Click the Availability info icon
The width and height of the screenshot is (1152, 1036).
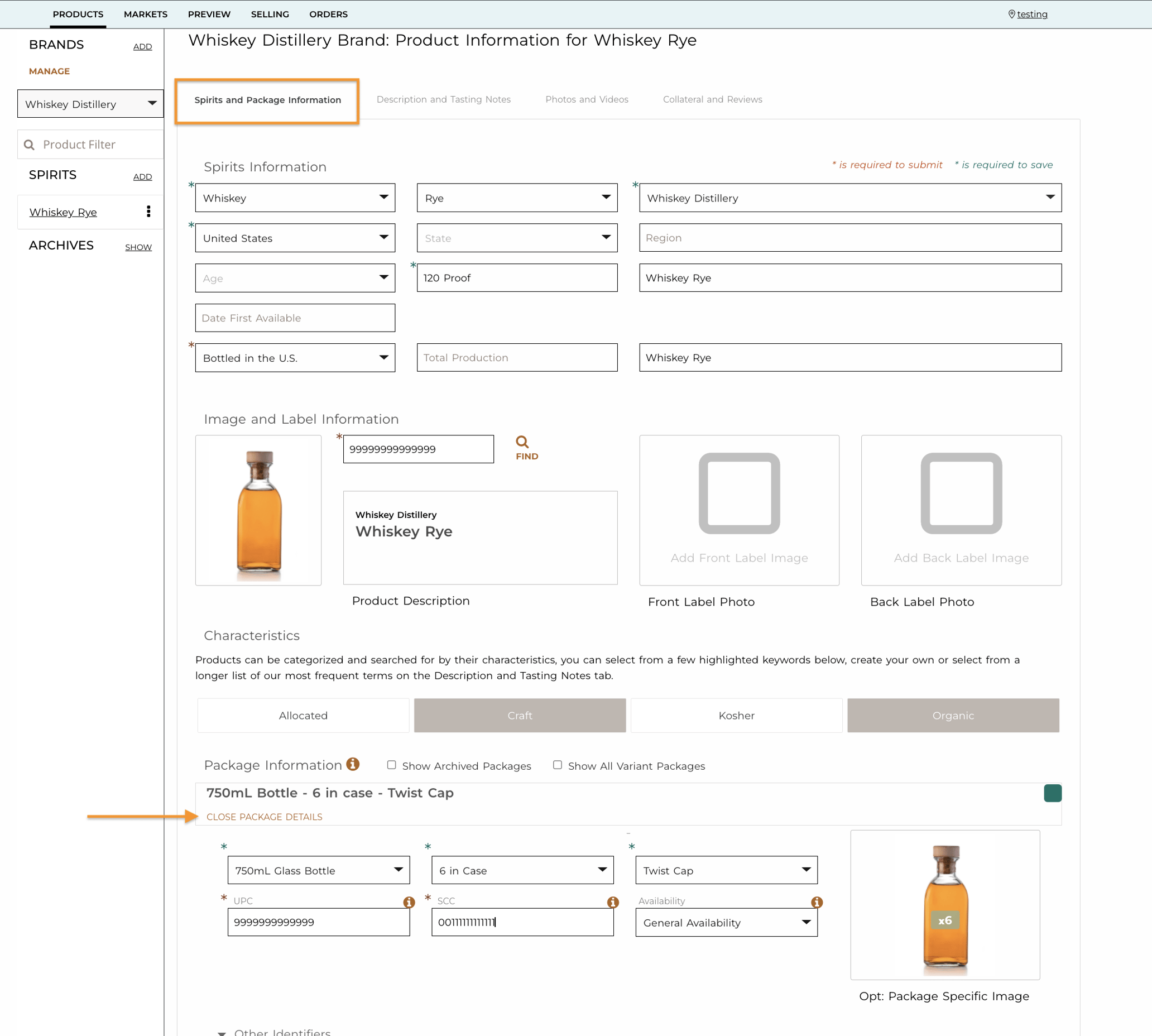816,902
